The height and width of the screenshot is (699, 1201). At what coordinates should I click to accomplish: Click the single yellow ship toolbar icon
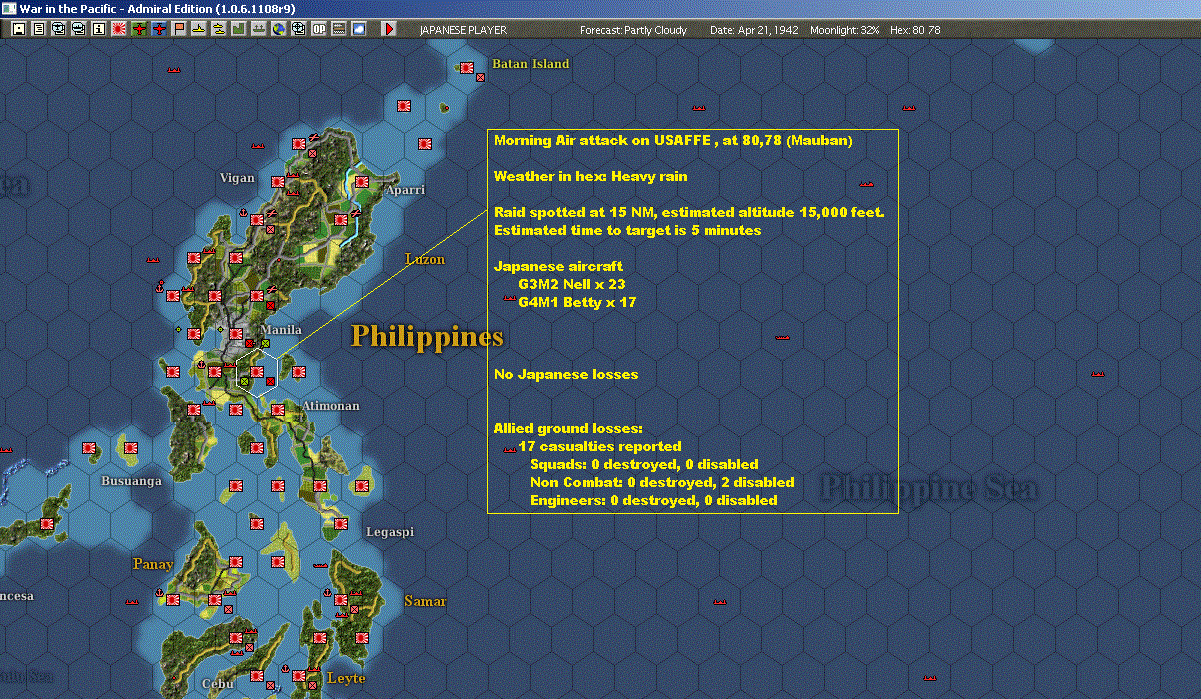pos(199,29)
